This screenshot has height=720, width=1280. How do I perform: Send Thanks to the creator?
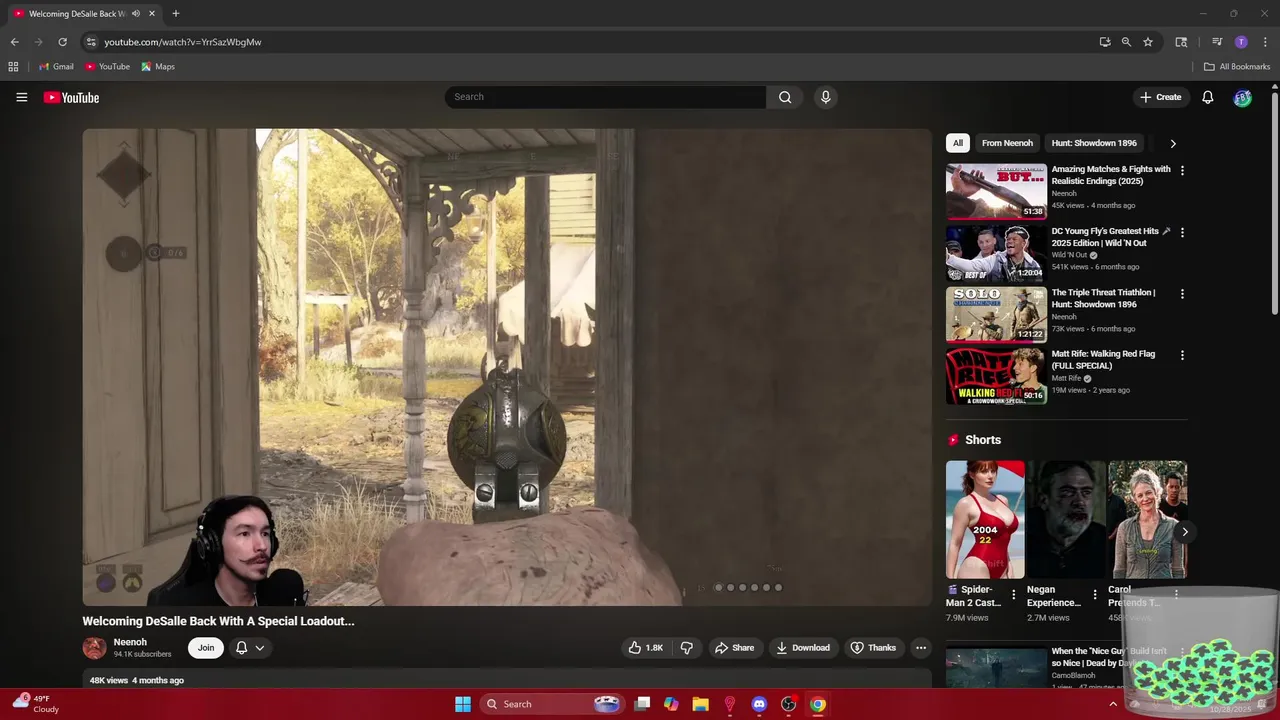[x=873, y=648]
